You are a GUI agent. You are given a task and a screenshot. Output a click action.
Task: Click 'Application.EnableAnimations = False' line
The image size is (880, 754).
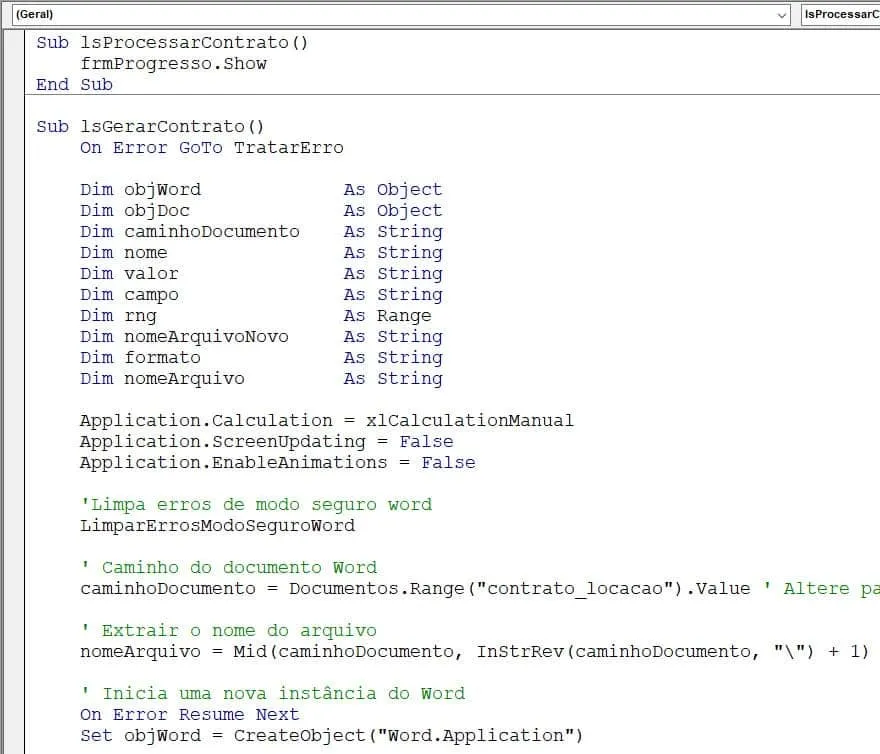[278, 463]
